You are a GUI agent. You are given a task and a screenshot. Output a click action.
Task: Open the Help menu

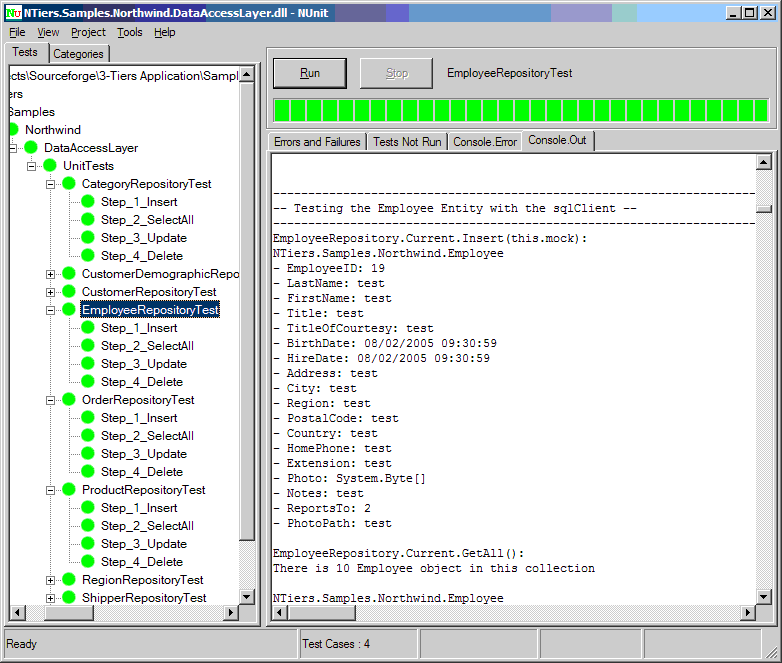click(165, 32)
